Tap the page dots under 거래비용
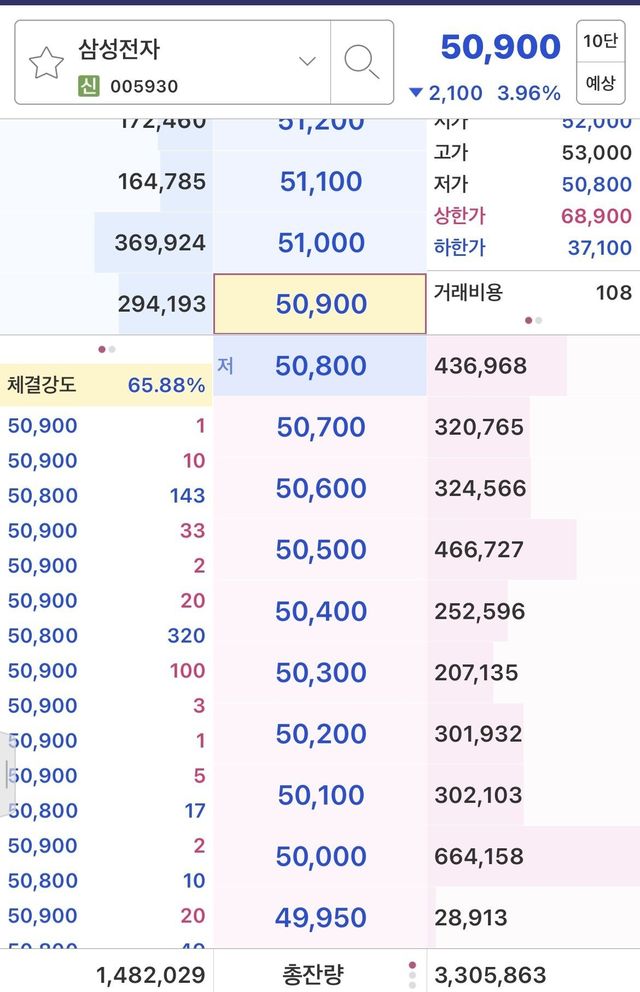The height and width of the screenshot is (992, 640). click(534, 321)
